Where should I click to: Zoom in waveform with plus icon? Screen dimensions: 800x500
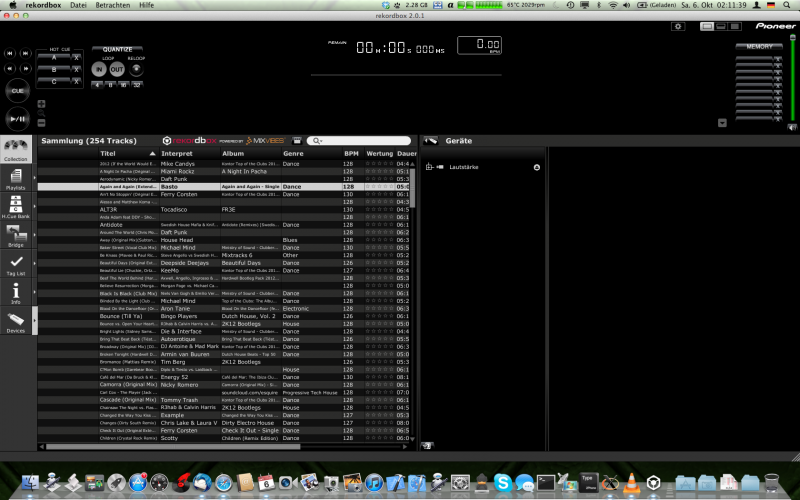41,104
